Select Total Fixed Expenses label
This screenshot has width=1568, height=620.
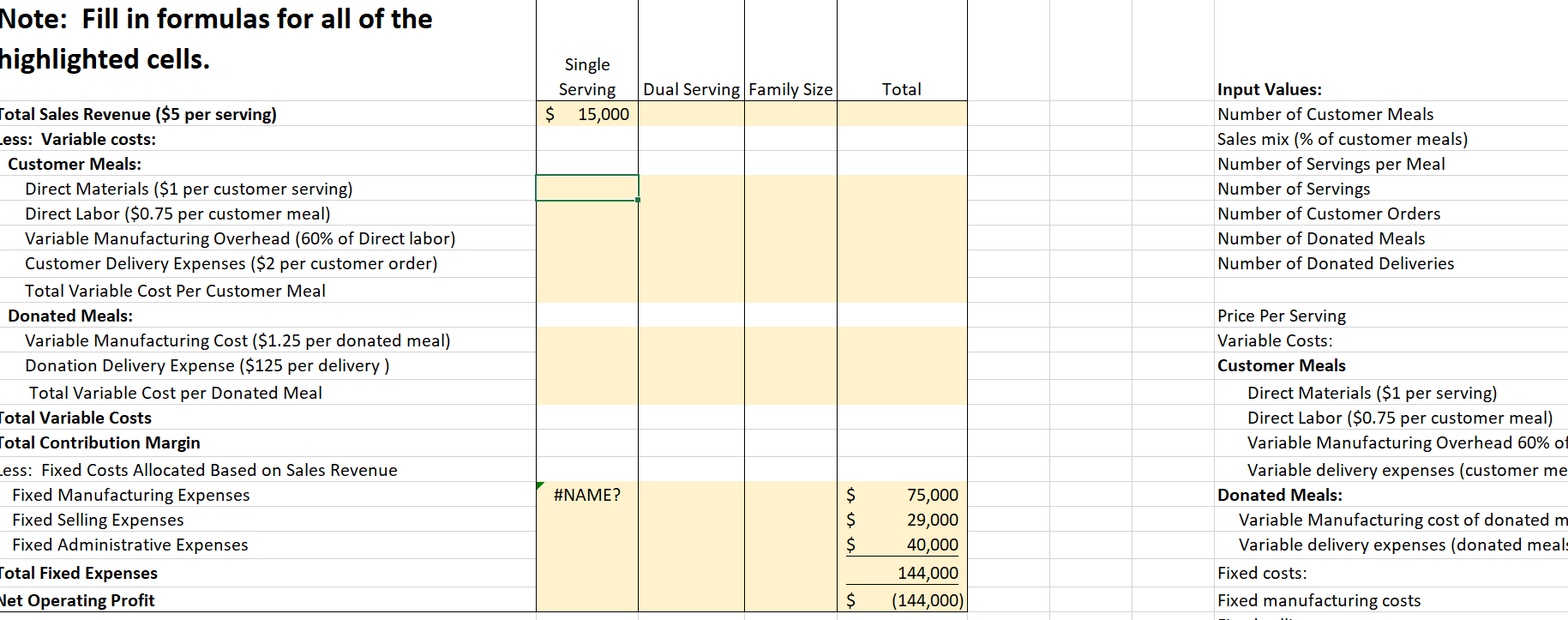[x=79, y=573]
